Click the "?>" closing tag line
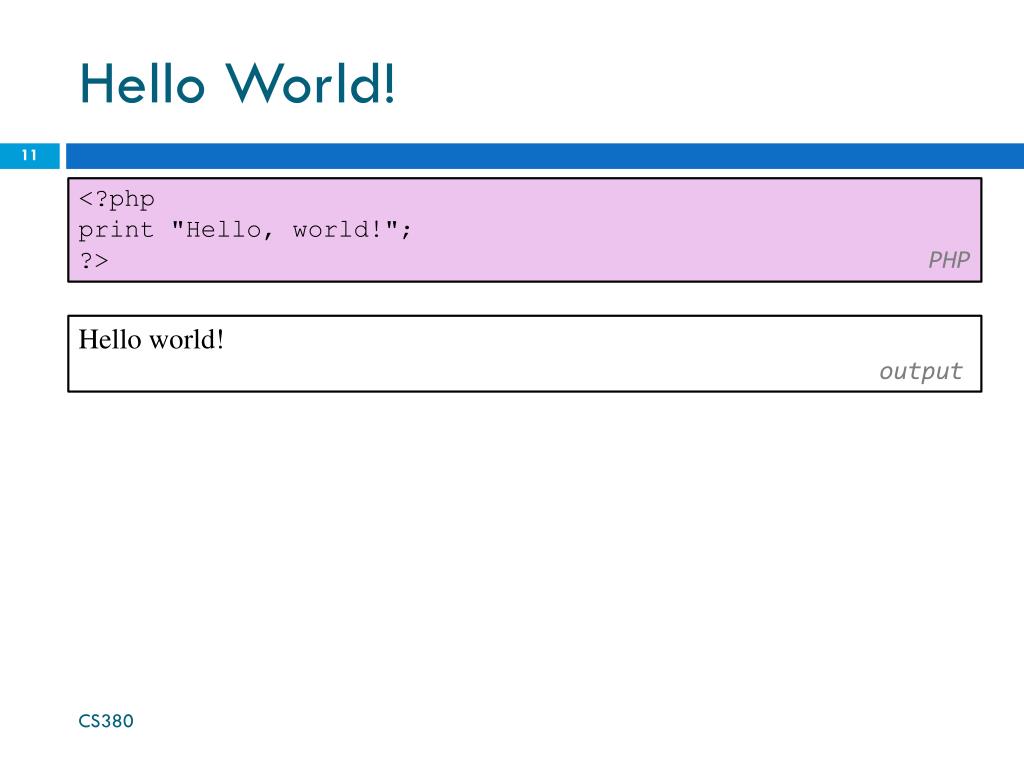This screenshot has height=768, width=1024. point(94,261)
